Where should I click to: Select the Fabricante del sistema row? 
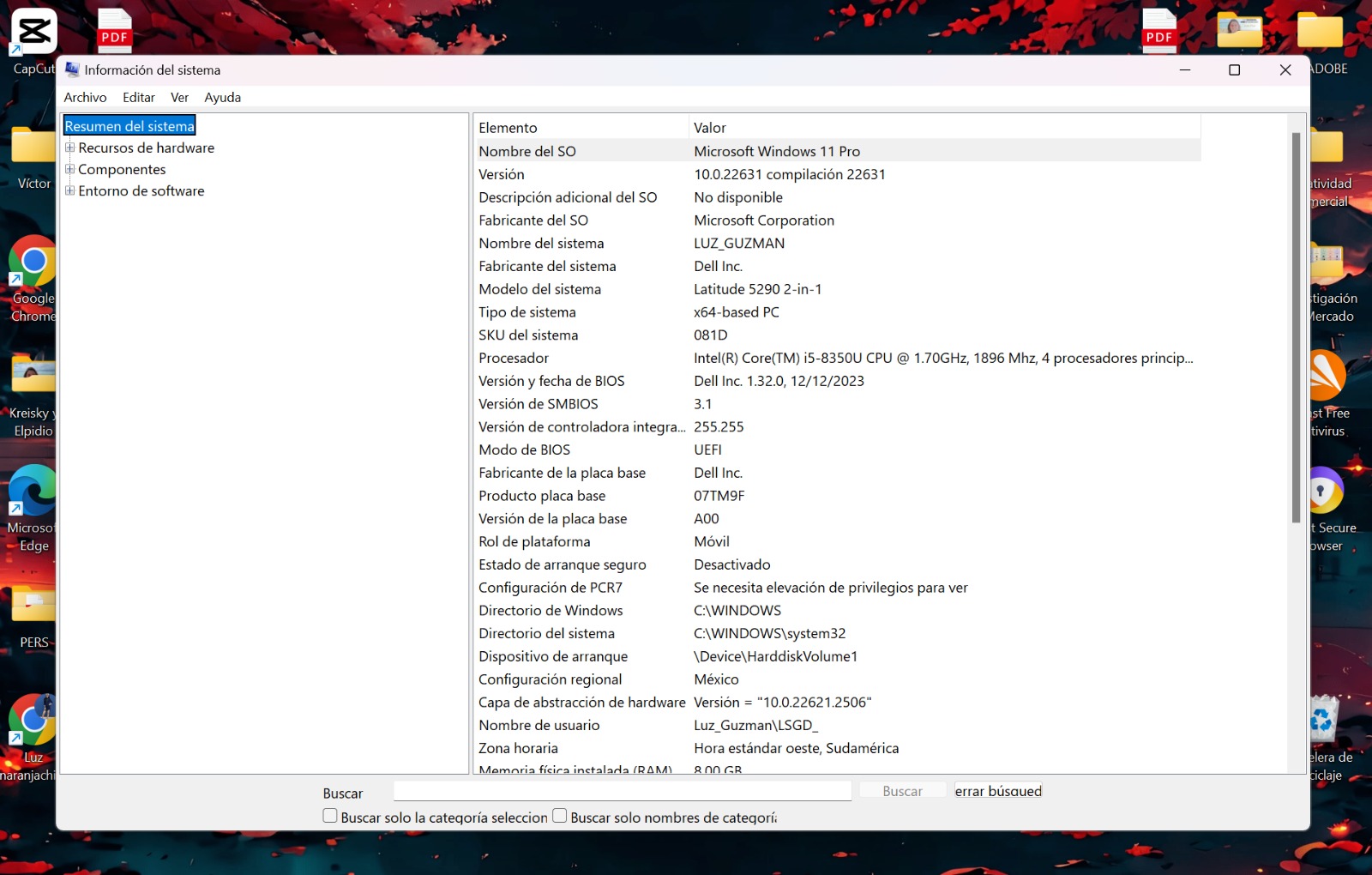(x=838, y=266)
